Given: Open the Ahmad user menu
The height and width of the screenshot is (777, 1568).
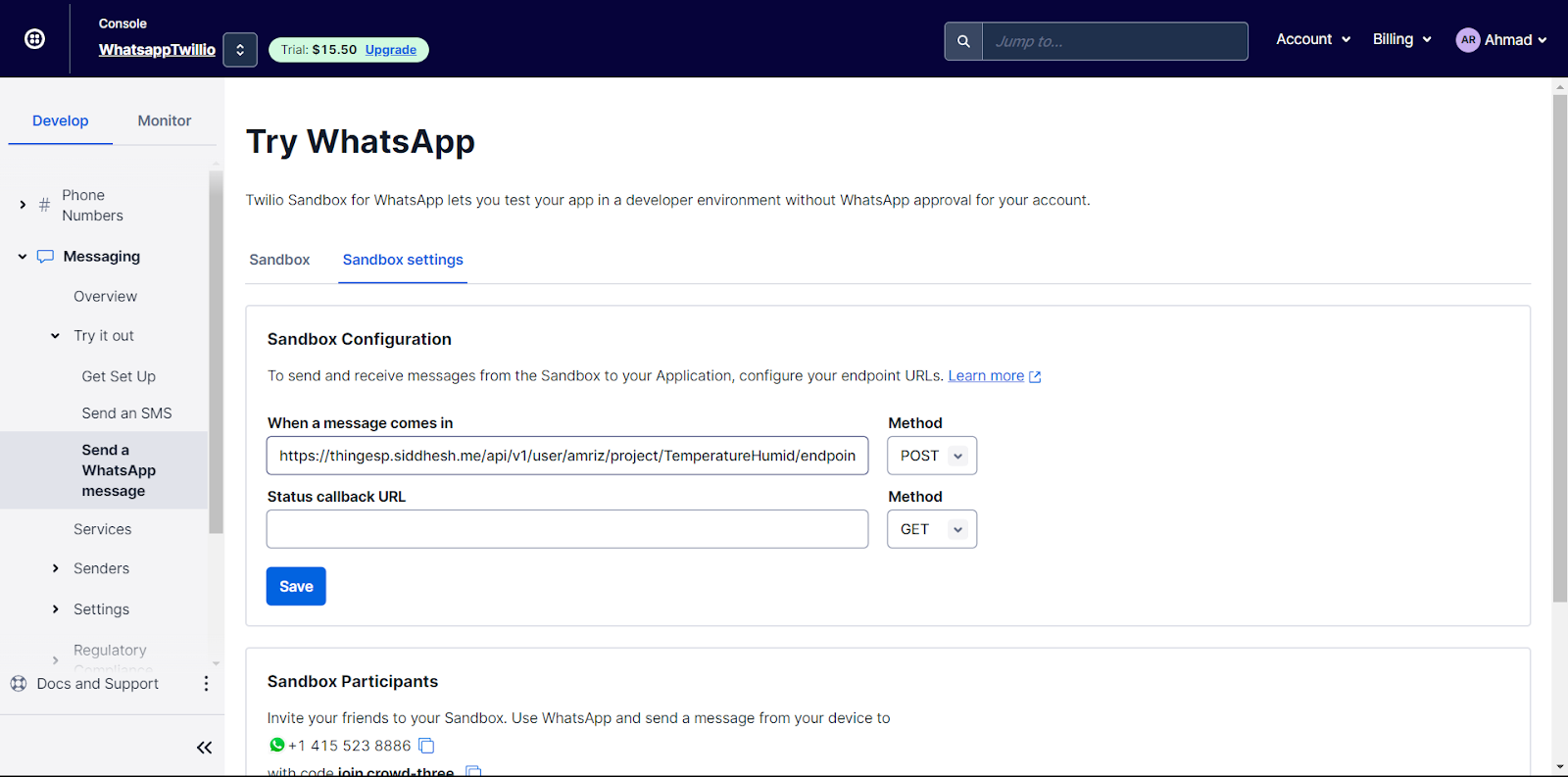Looking at the screenshot, I should [1515, 40].
